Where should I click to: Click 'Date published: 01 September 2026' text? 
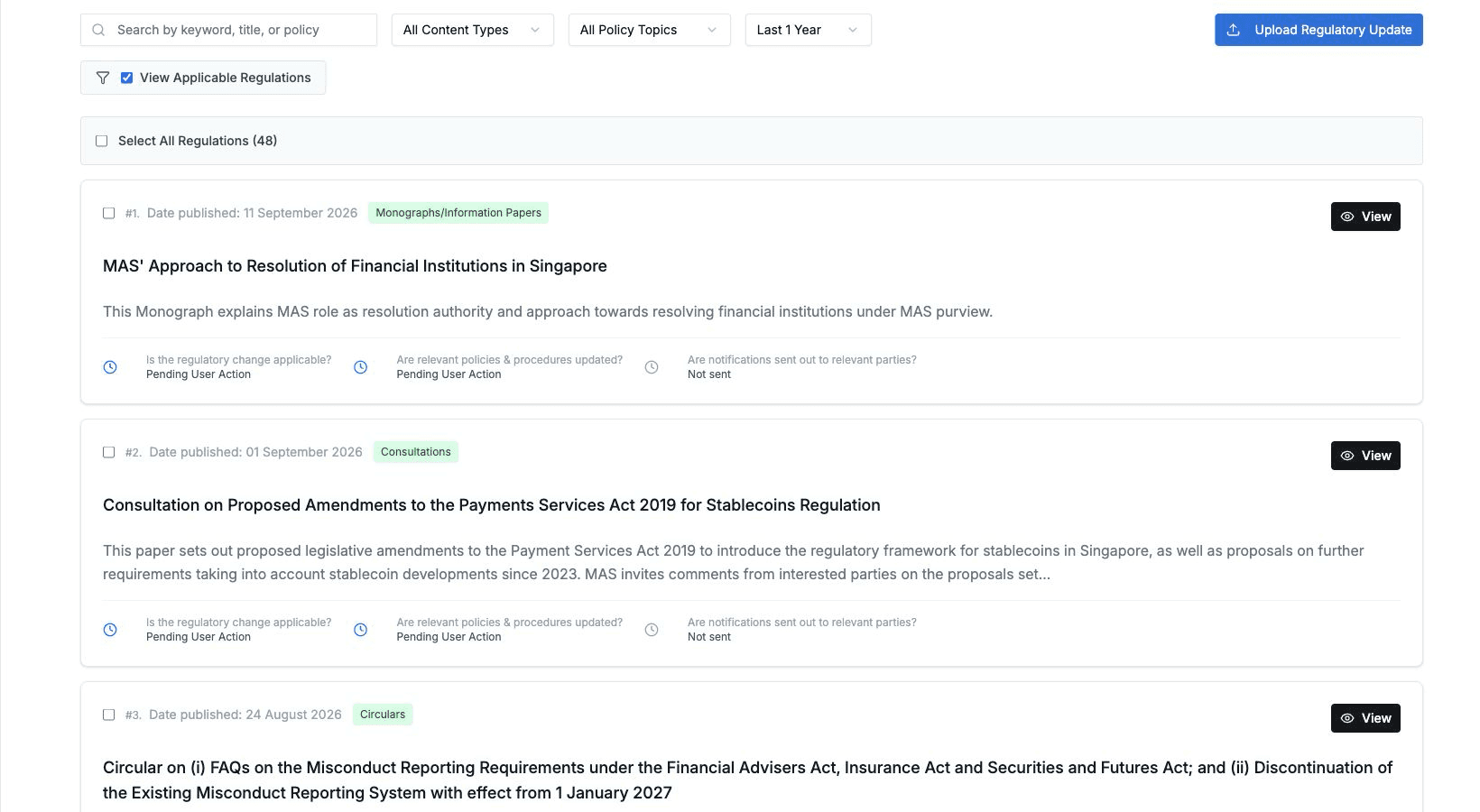255,452
